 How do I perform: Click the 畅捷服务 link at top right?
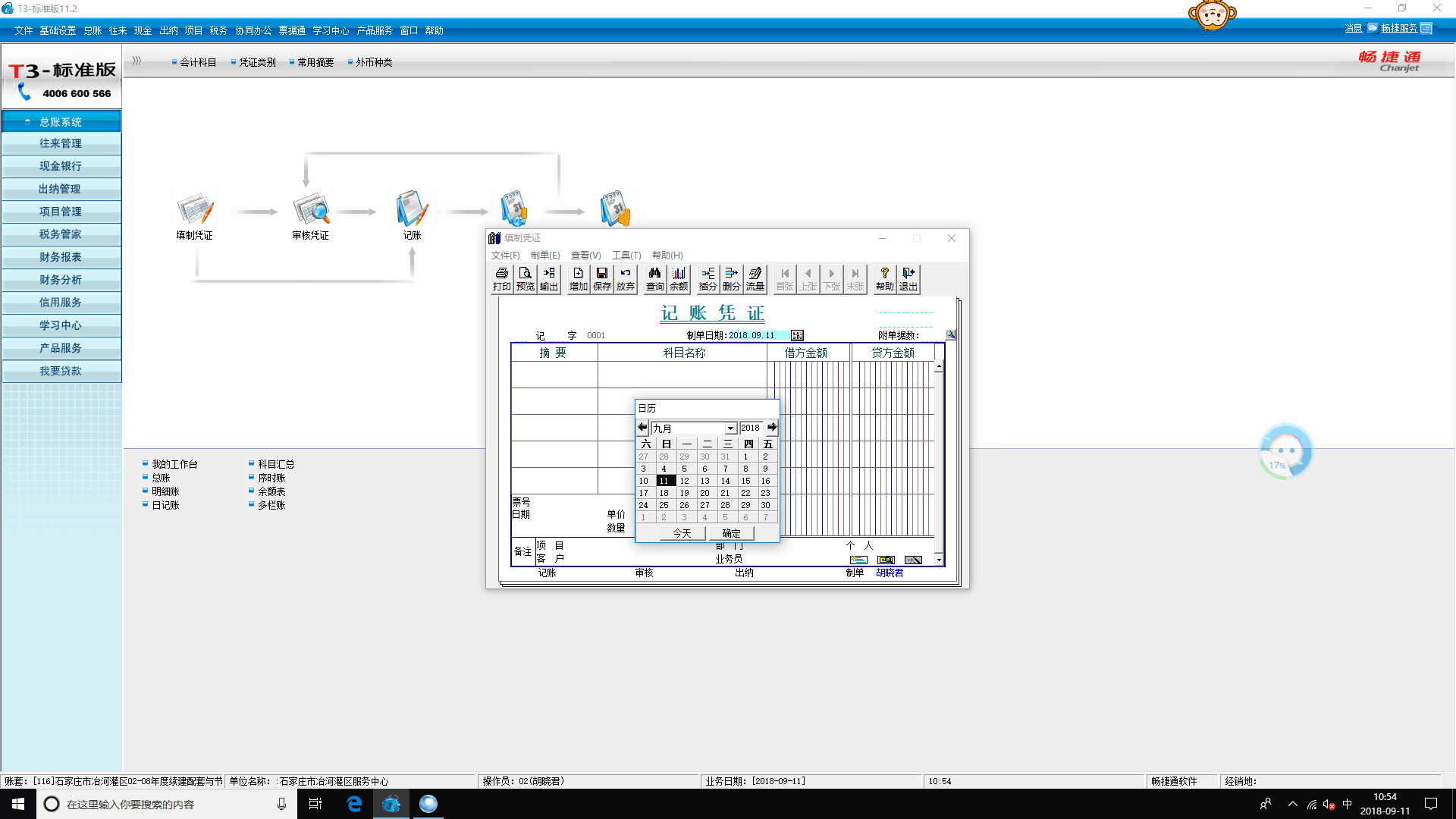[x=1398, y=28]
